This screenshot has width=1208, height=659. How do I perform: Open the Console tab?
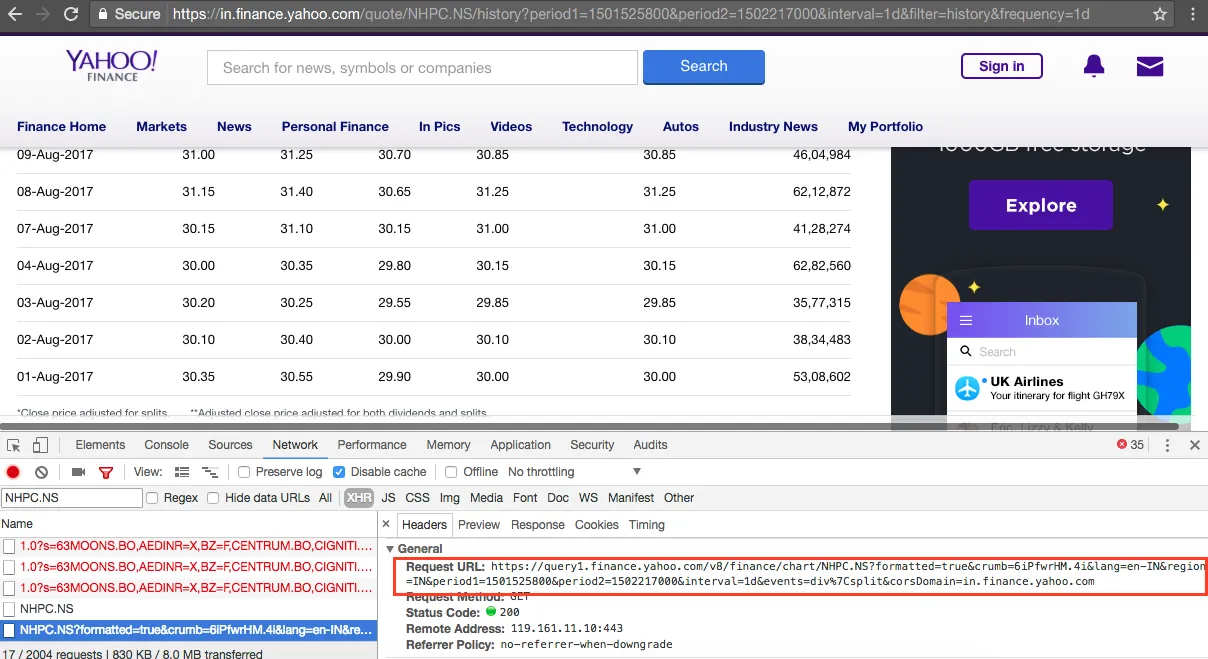tap(166, 445)
